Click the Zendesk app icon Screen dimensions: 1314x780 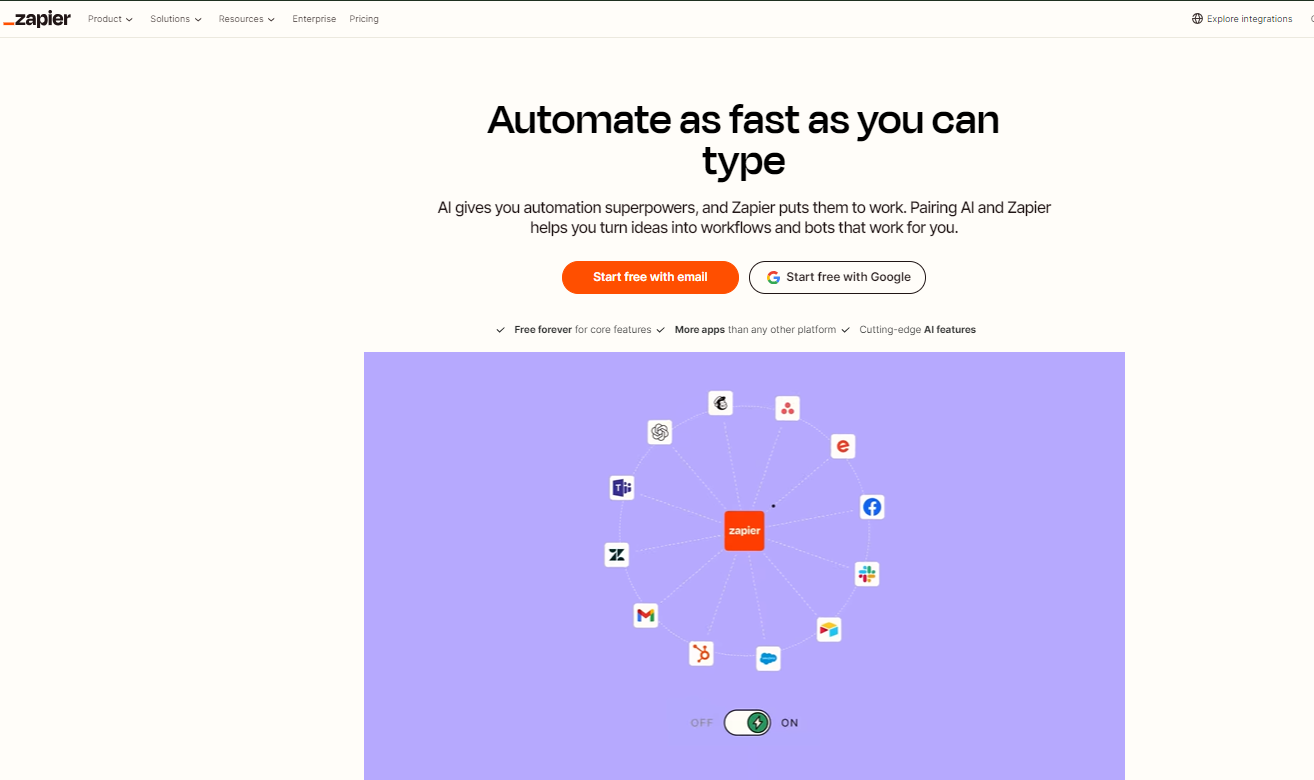(617, 554)
